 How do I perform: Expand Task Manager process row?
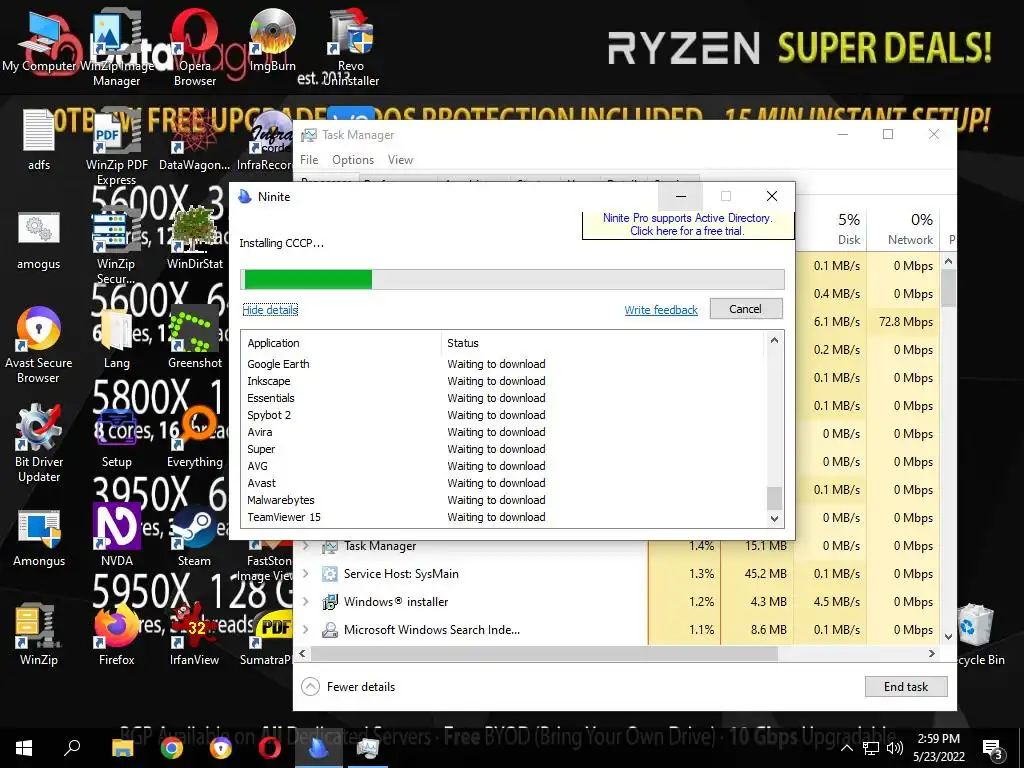pyautogui.click(x=306, y=546)
